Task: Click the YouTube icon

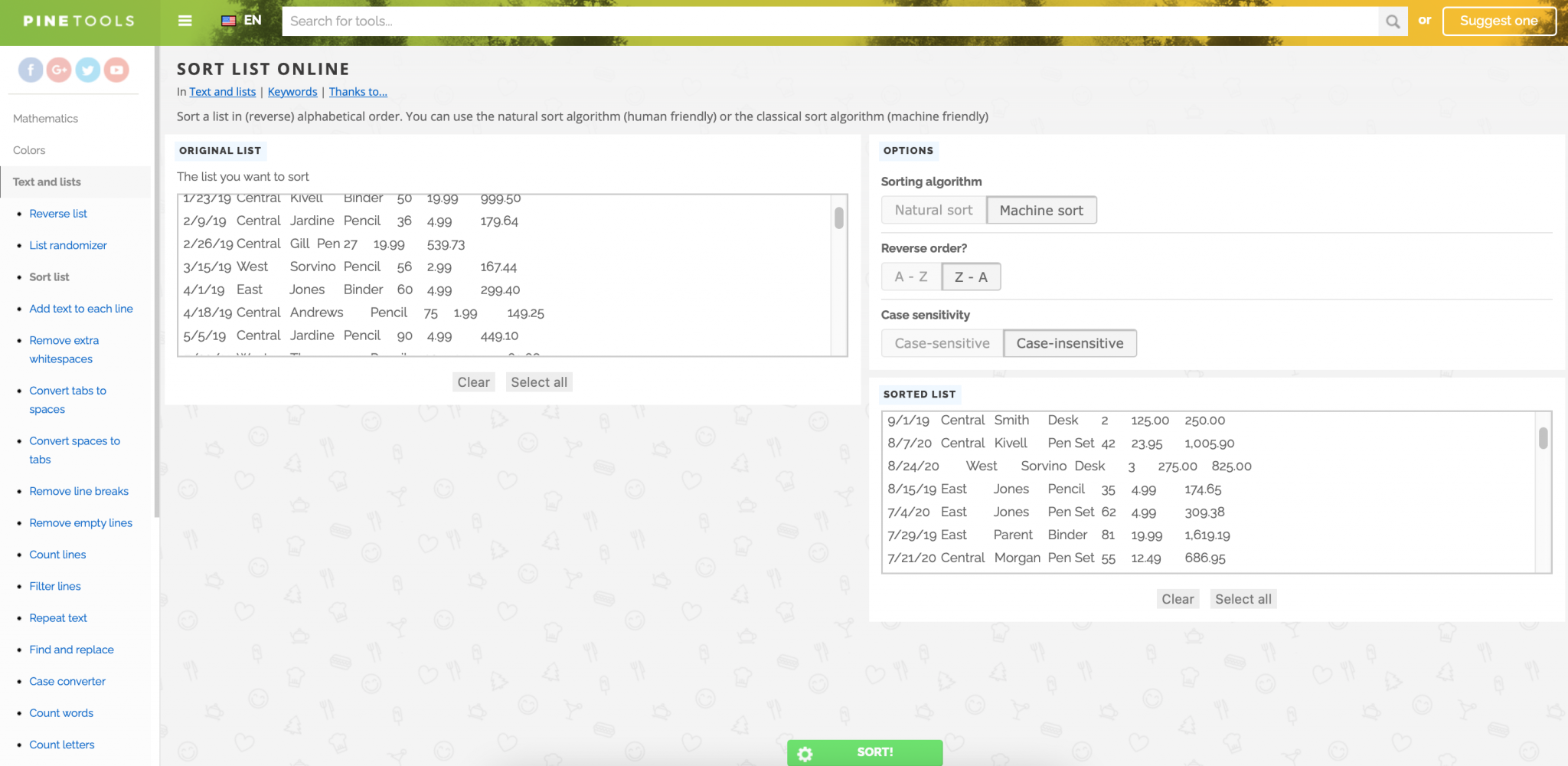Action: pos(116,70)
